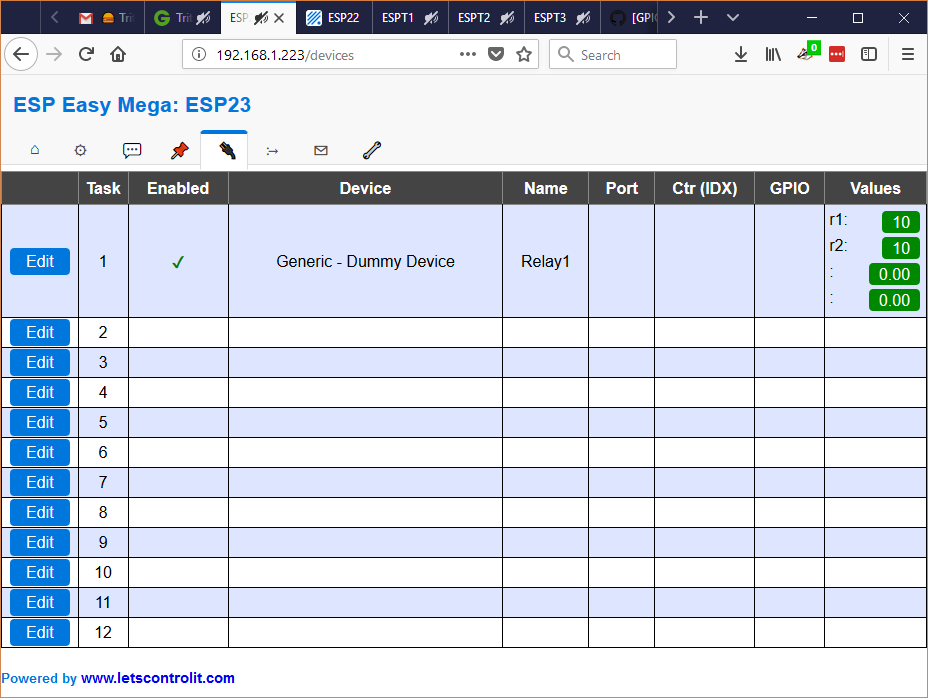The image size is (928, 698).
Task: Click the Enabled checkmark for Task 1
Action: point(178,261)
